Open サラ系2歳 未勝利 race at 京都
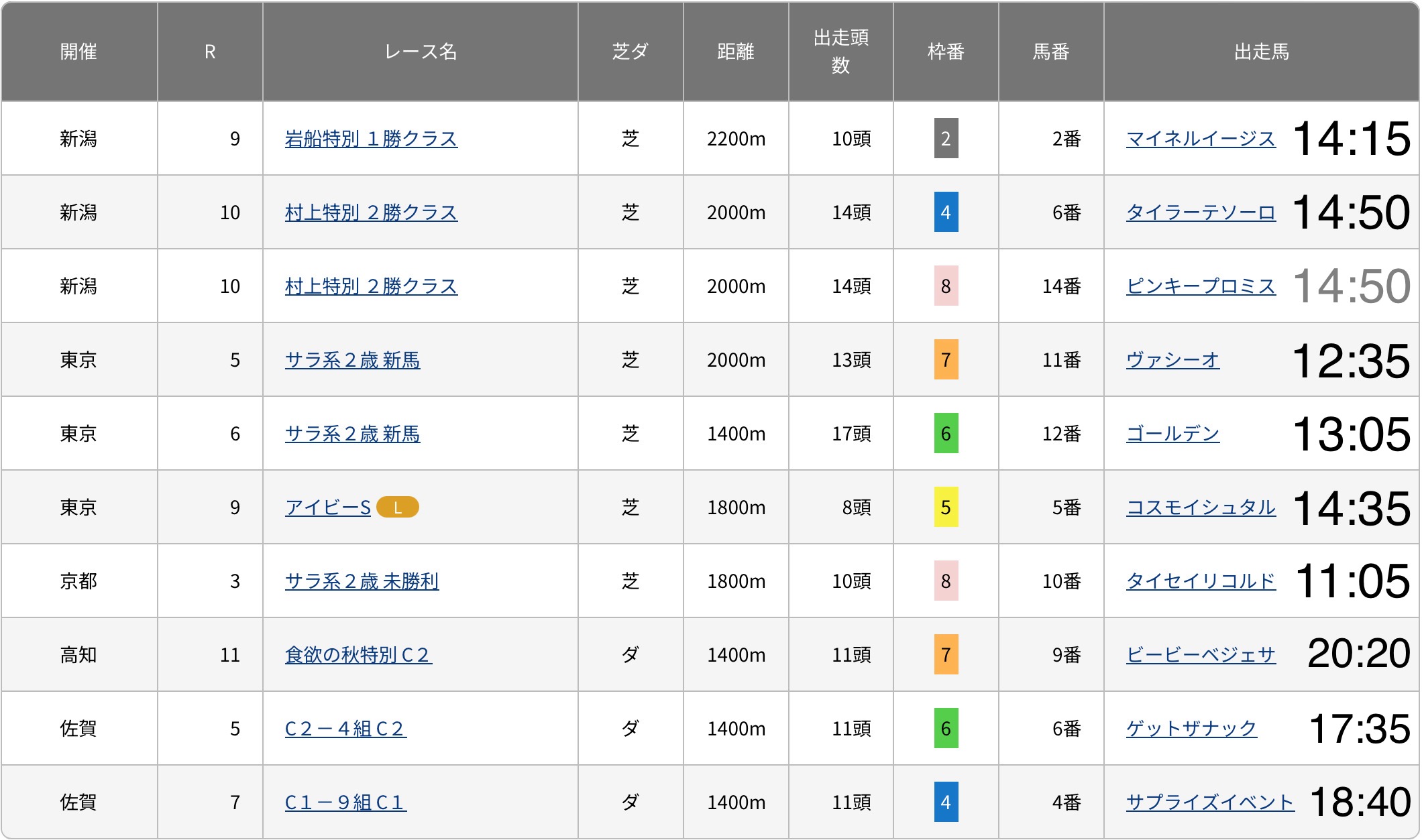This screenshot has width=1422, height=840. tap(362, 581)
